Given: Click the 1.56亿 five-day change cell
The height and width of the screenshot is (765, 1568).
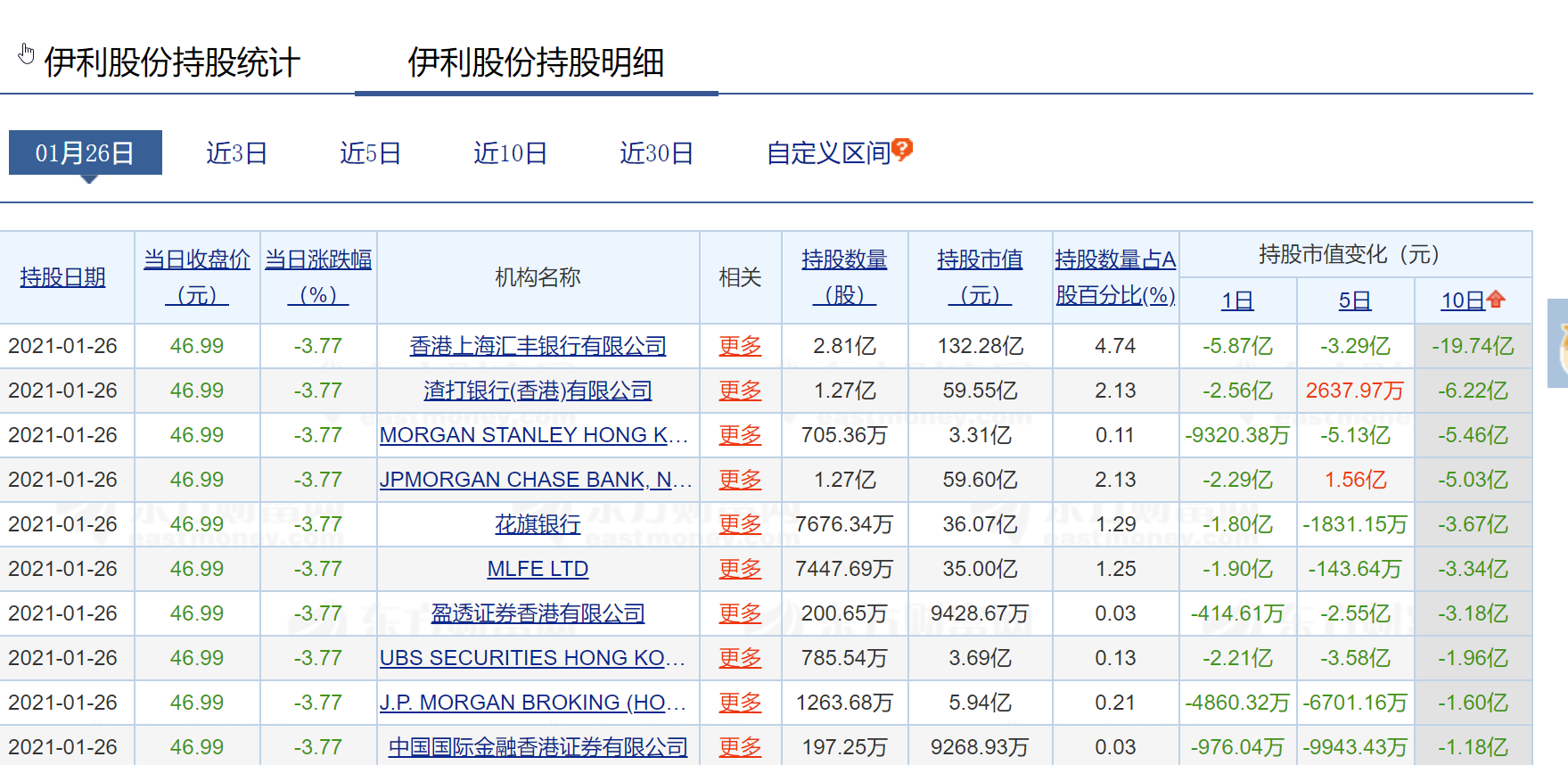Looking at the screenshot, I should [x=1356, y=480].
